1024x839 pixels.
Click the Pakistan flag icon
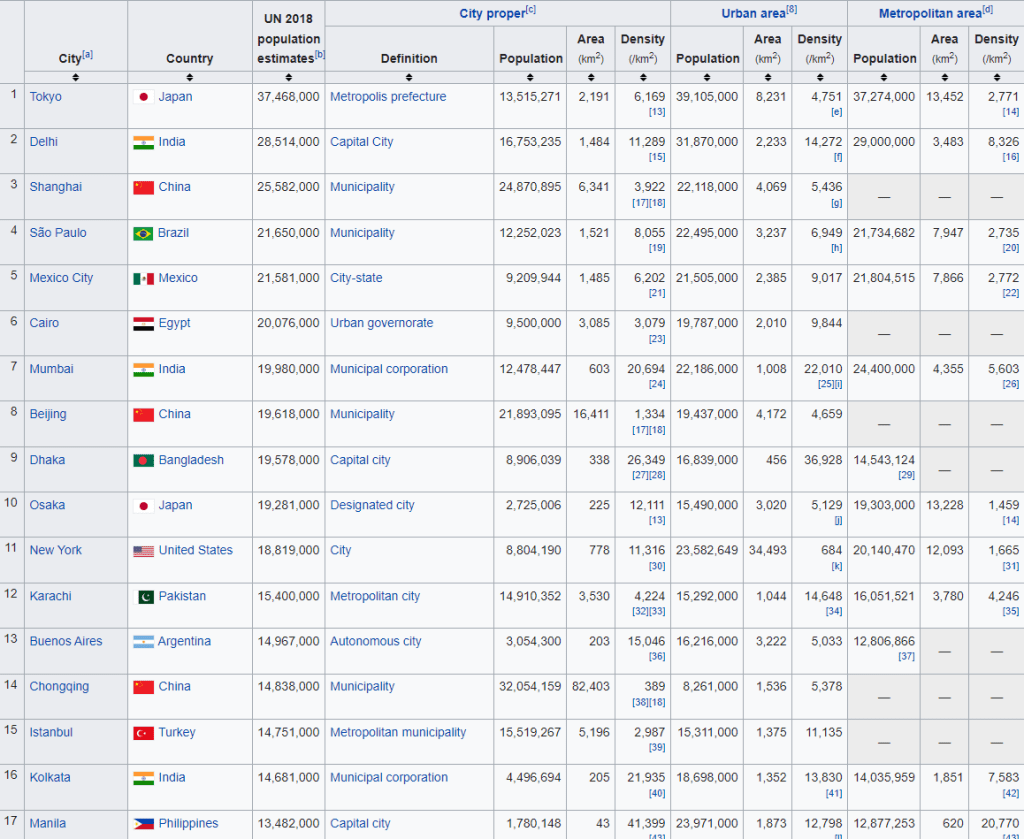tap(143, 597)
